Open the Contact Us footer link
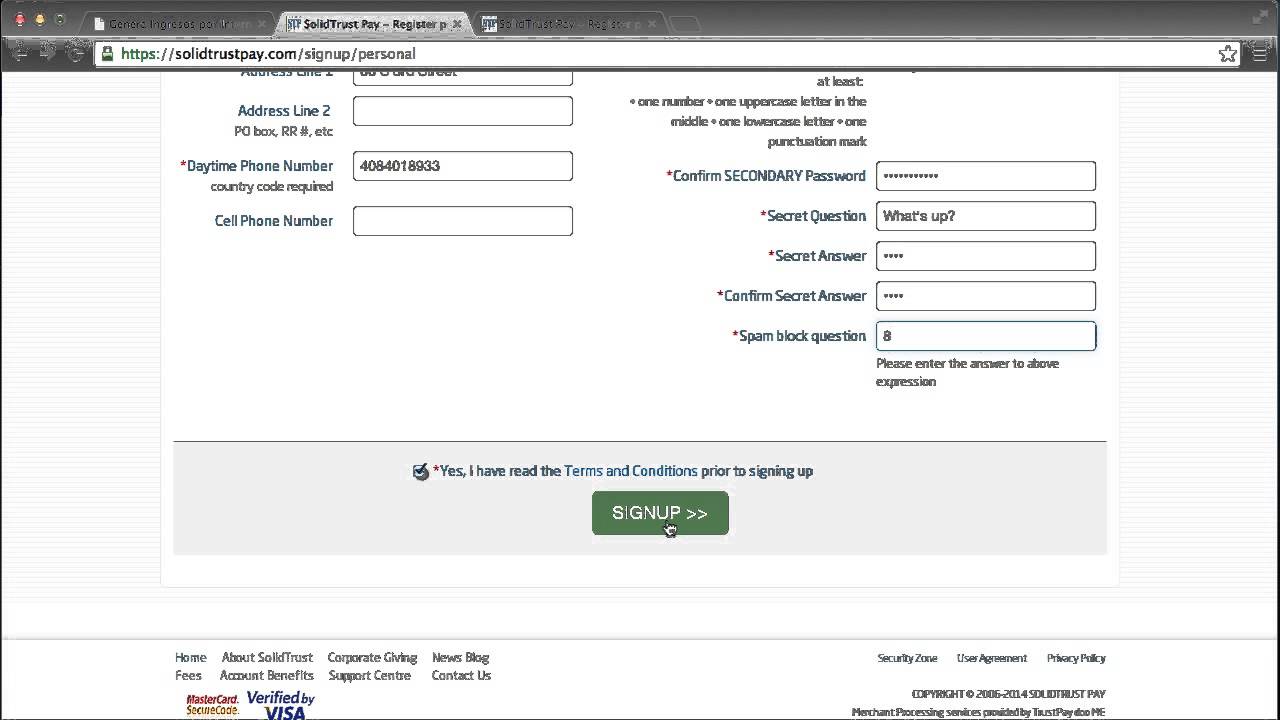Screen dimensions: 1280x720 coord(461,676)
